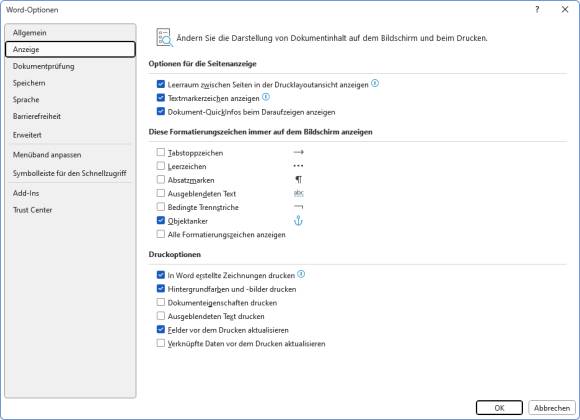Click the space dots symbol
This screenshot has width=580, height=420.
tap(298, 166)
